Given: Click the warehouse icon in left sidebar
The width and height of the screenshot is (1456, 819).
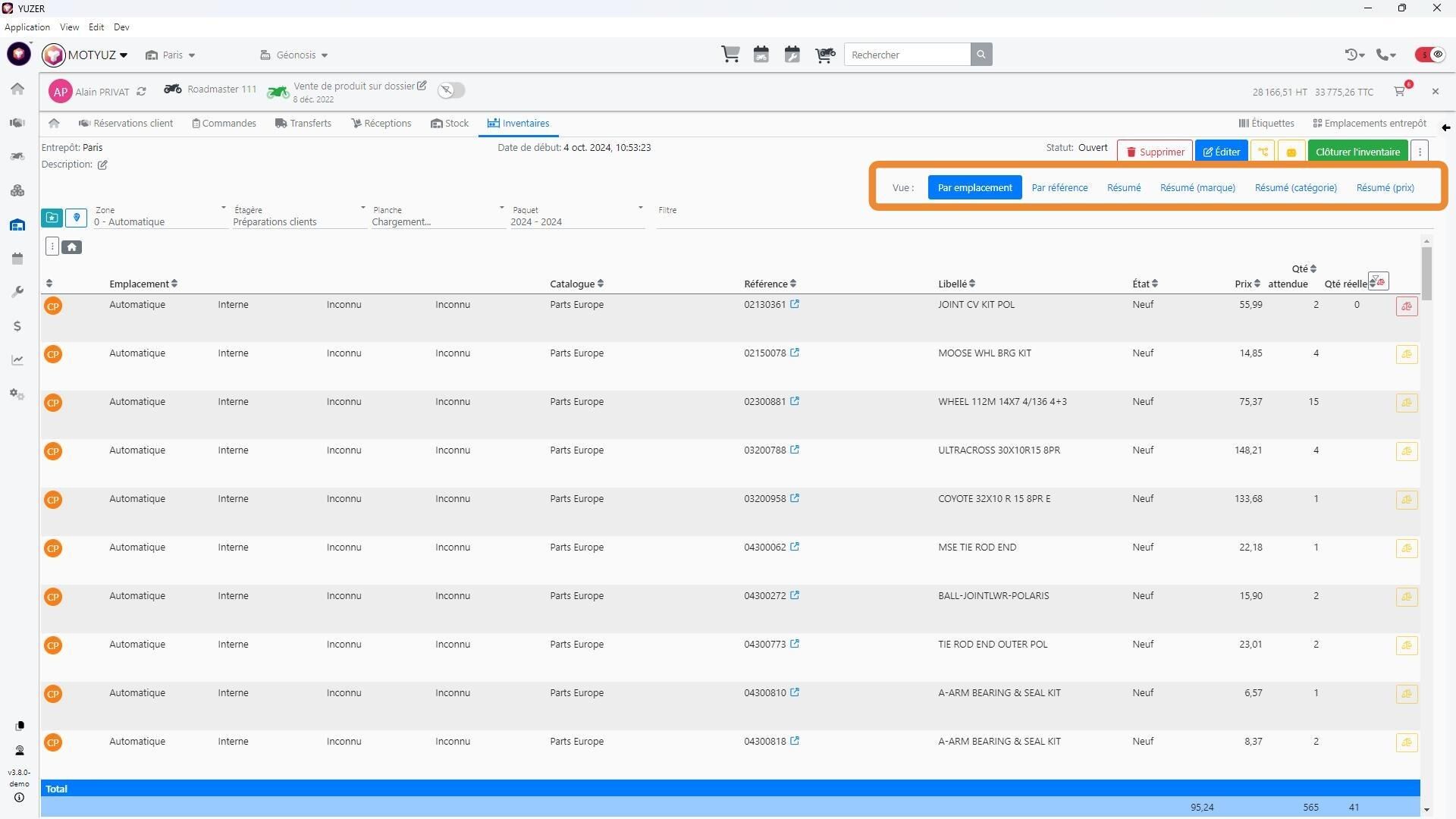Looking at the screenshot, I should [17, 225].
